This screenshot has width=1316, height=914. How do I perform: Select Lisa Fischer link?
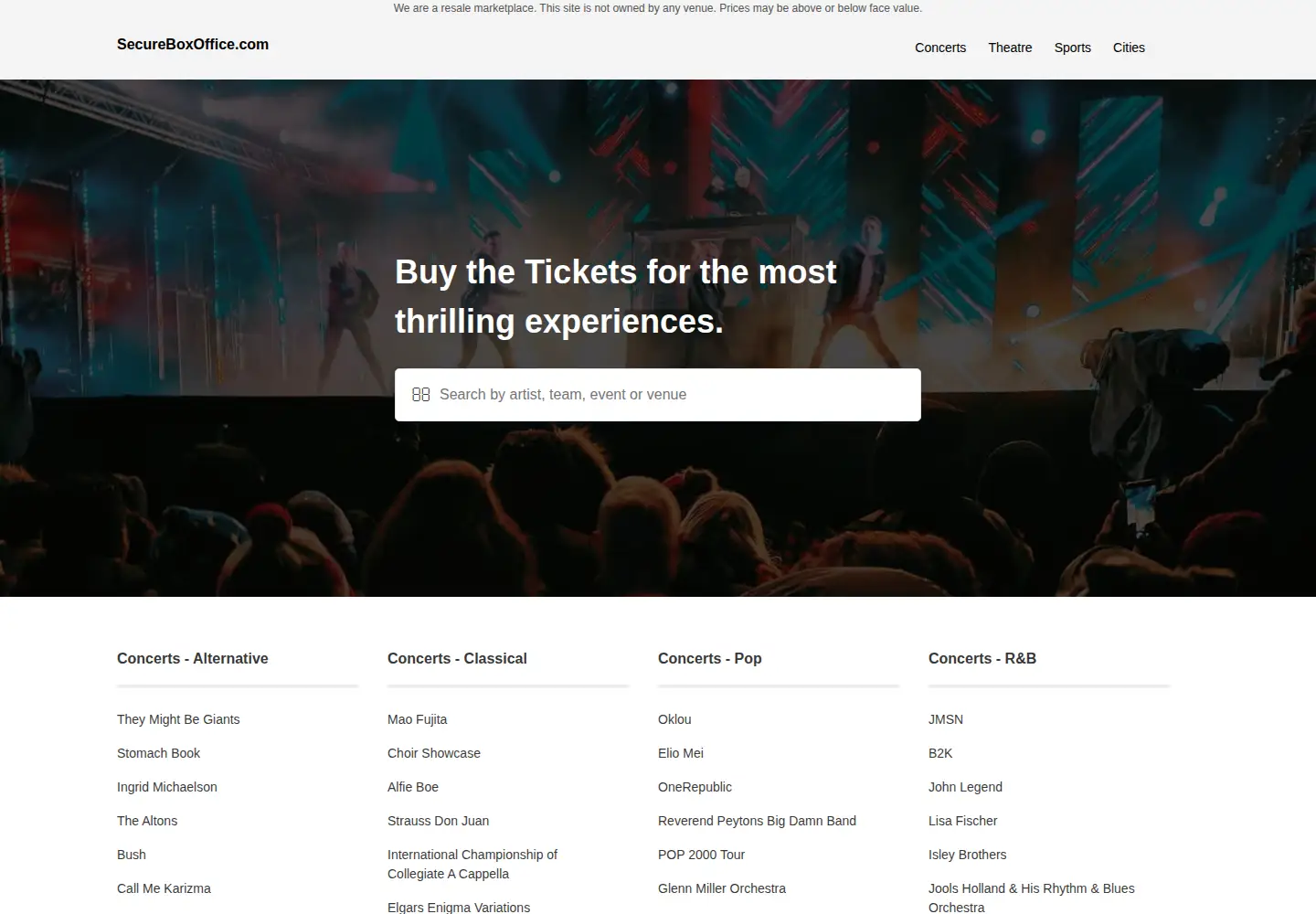coord(962,821)
